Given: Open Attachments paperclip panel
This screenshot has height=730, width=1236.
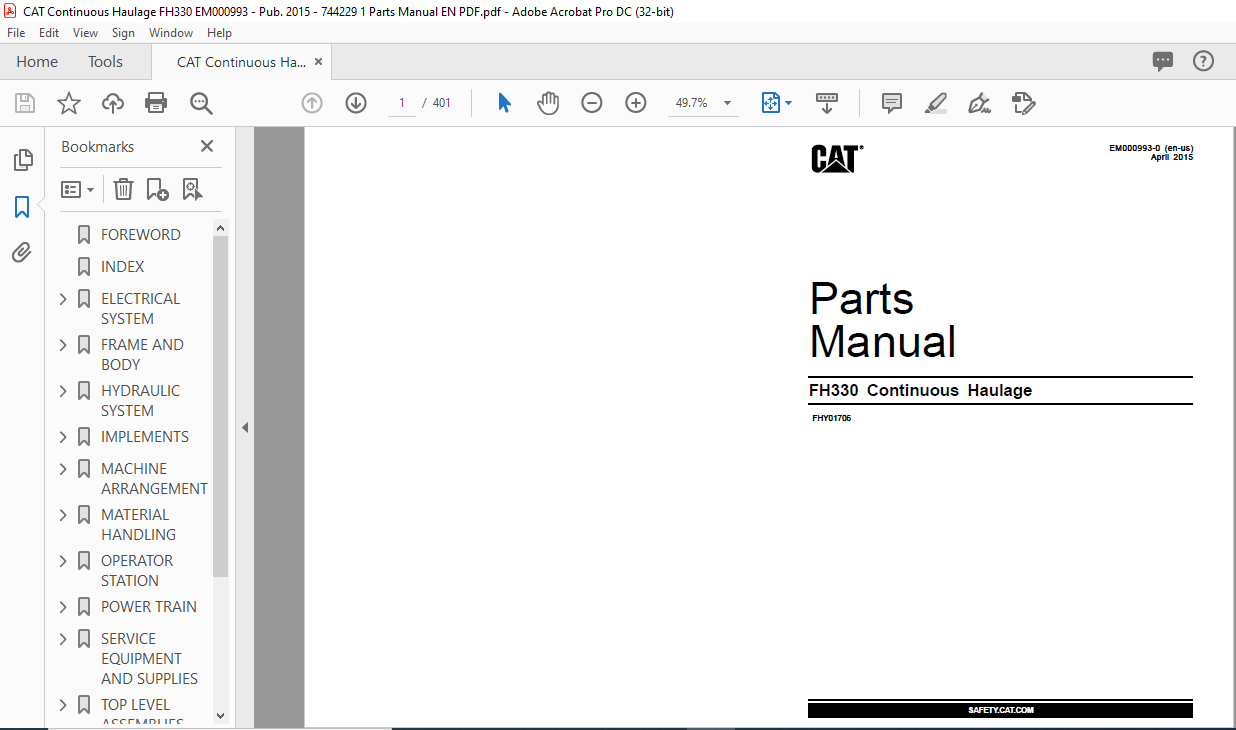Looking at the screenshot, I should (x=22, y=253).
